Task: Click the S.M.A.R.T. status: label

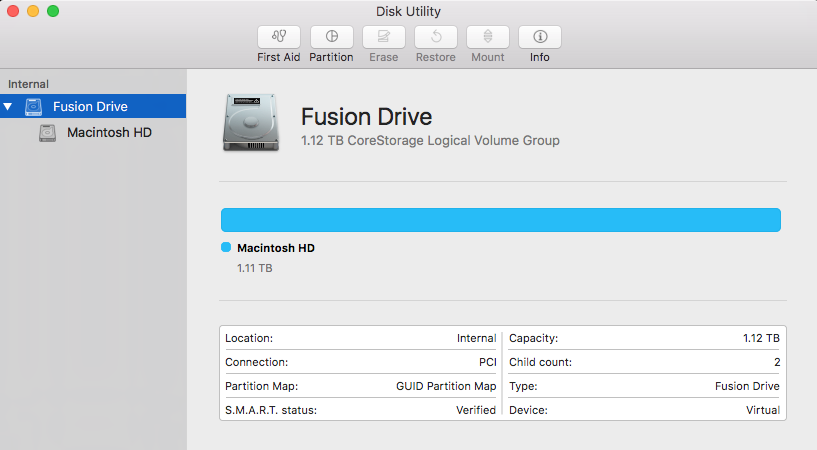Action: click(271, 410)
